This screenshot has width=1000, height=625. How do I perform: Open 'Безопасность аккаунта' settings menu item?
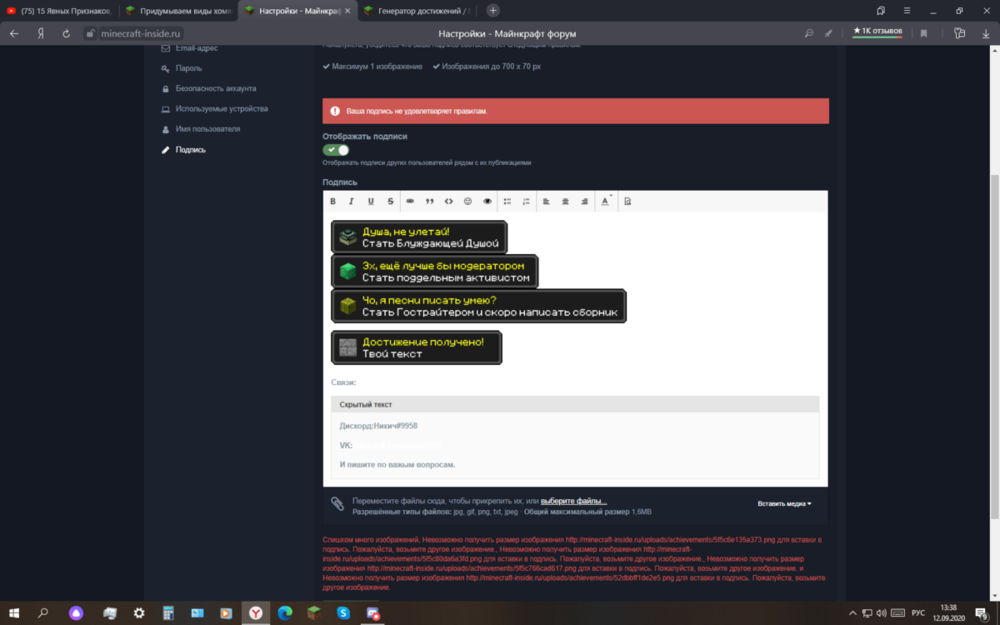tap(216, 89)
